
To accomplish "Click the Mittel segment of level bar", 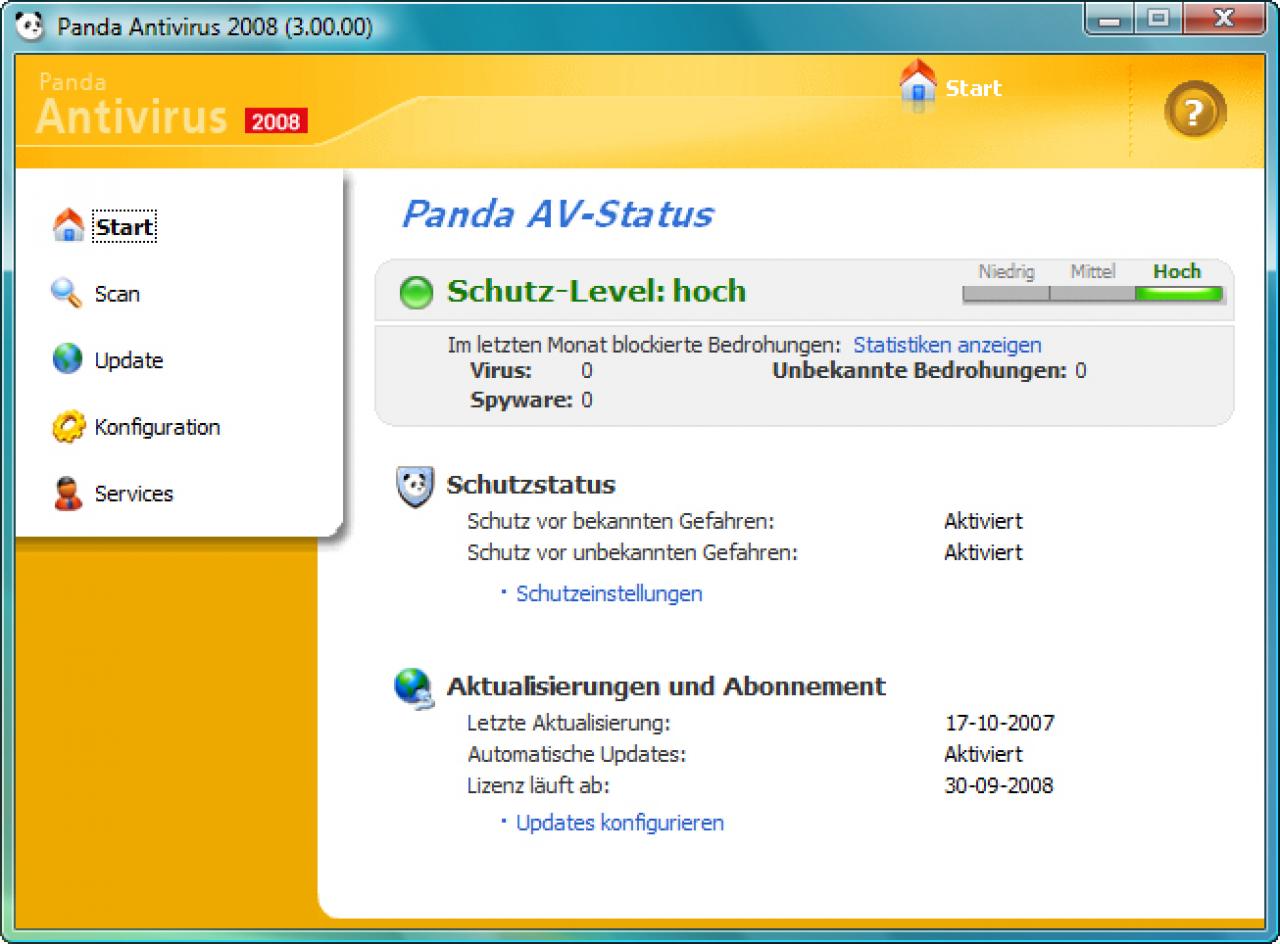I will coord(1092,294).
